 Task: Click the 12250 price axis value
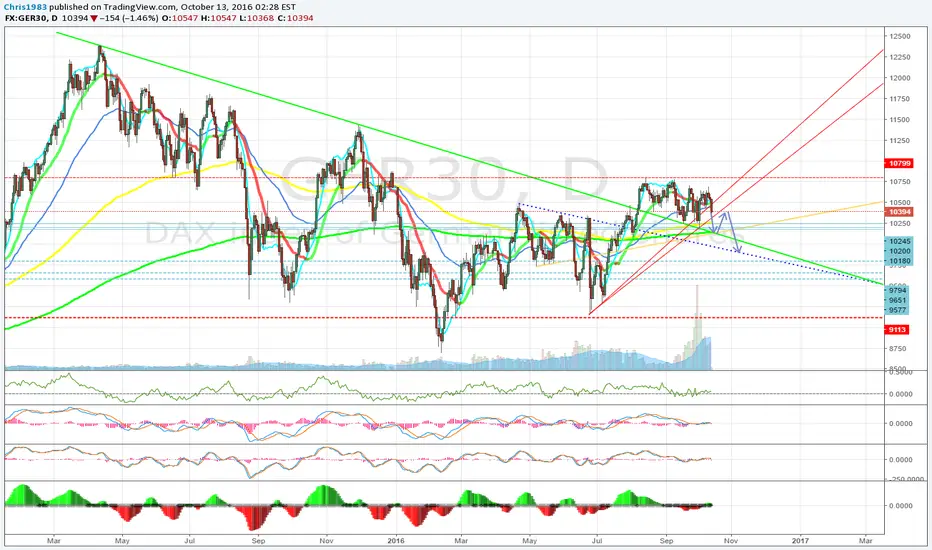900,57
